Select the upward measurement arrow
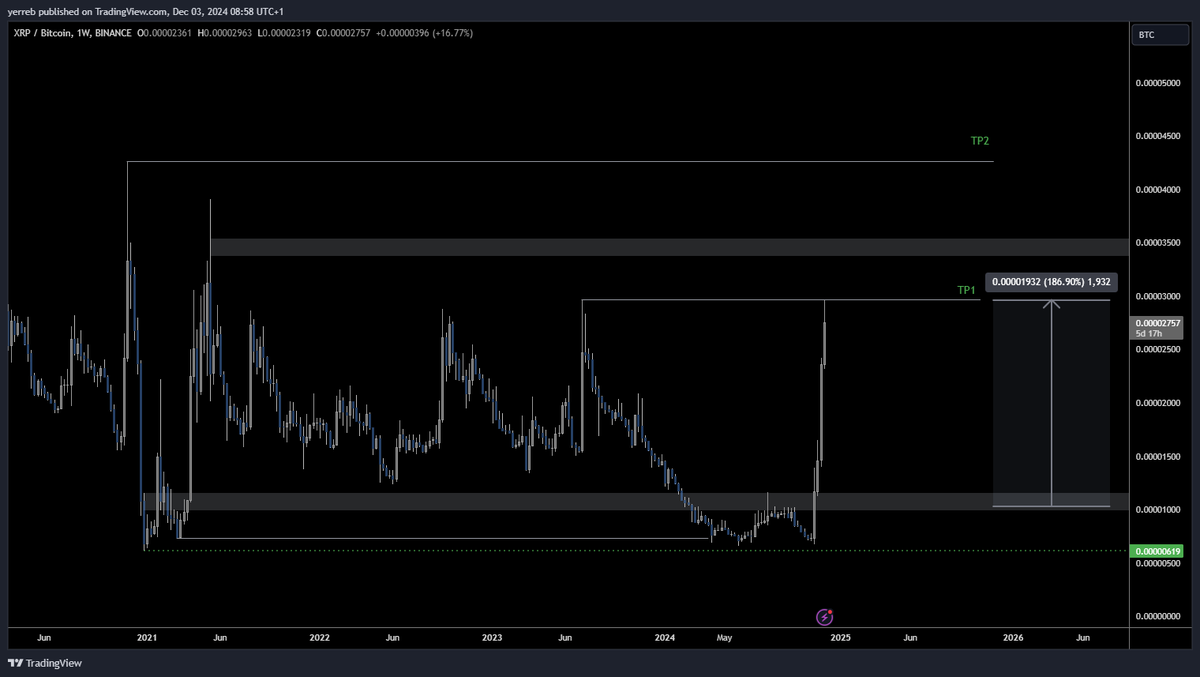The image size is (1200, 677). [x=1051, y=403]
